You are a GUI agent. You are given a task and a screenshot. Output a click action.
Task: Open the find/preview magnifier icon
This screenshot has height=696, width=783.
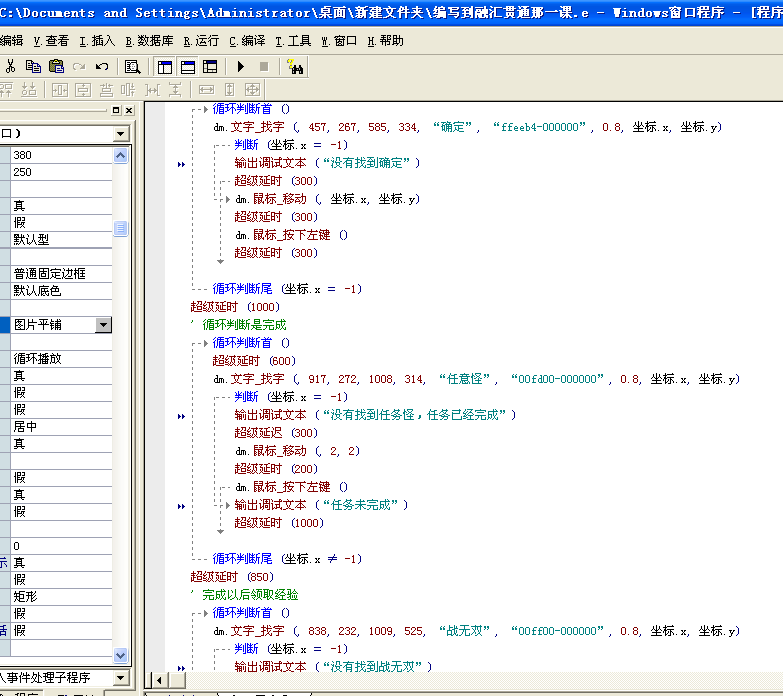[x=132, y=66]
